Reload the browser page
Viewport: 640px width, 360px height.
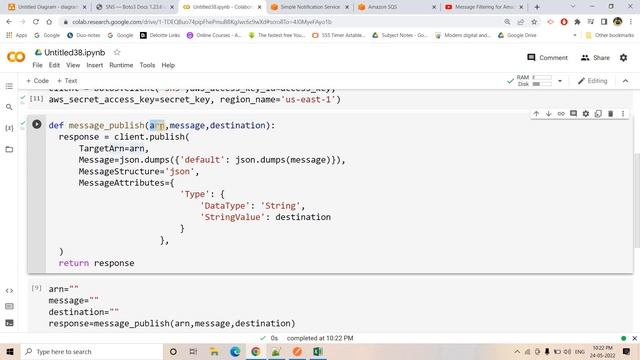click(36, 22)
